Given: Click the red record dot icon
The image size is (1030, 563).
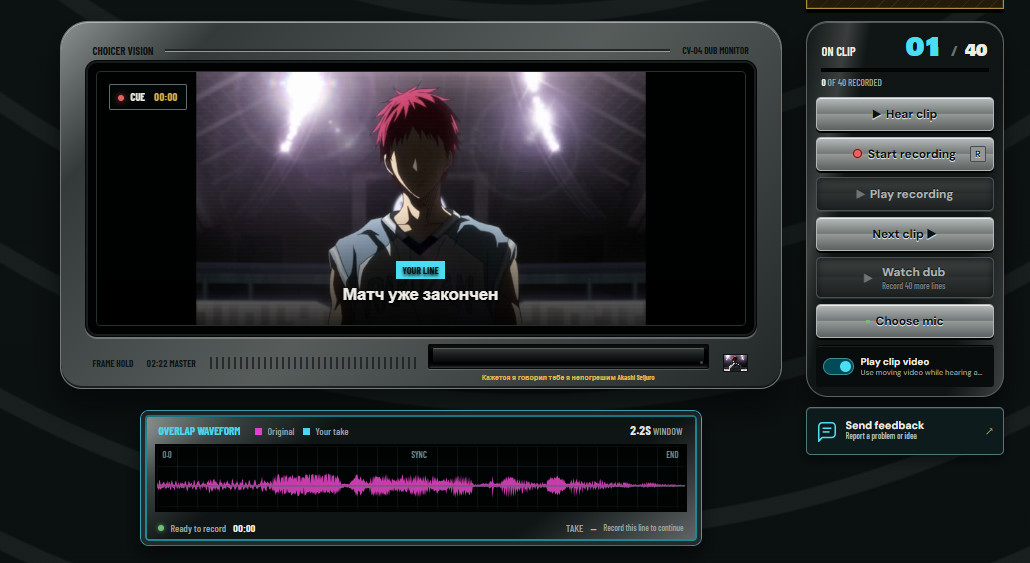Looking at the screenshot, I should (857, 154).
